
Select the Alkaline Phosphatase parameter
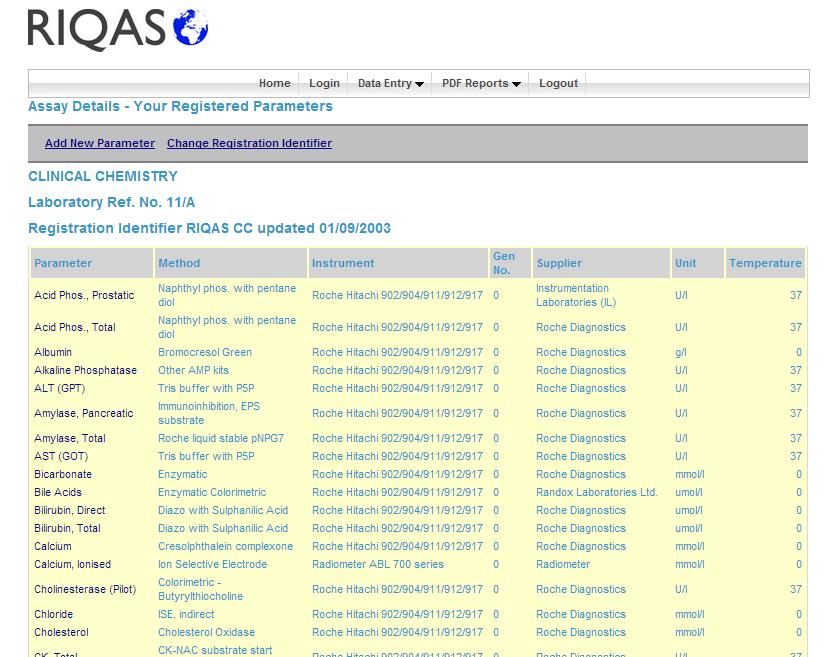[85, 370]
